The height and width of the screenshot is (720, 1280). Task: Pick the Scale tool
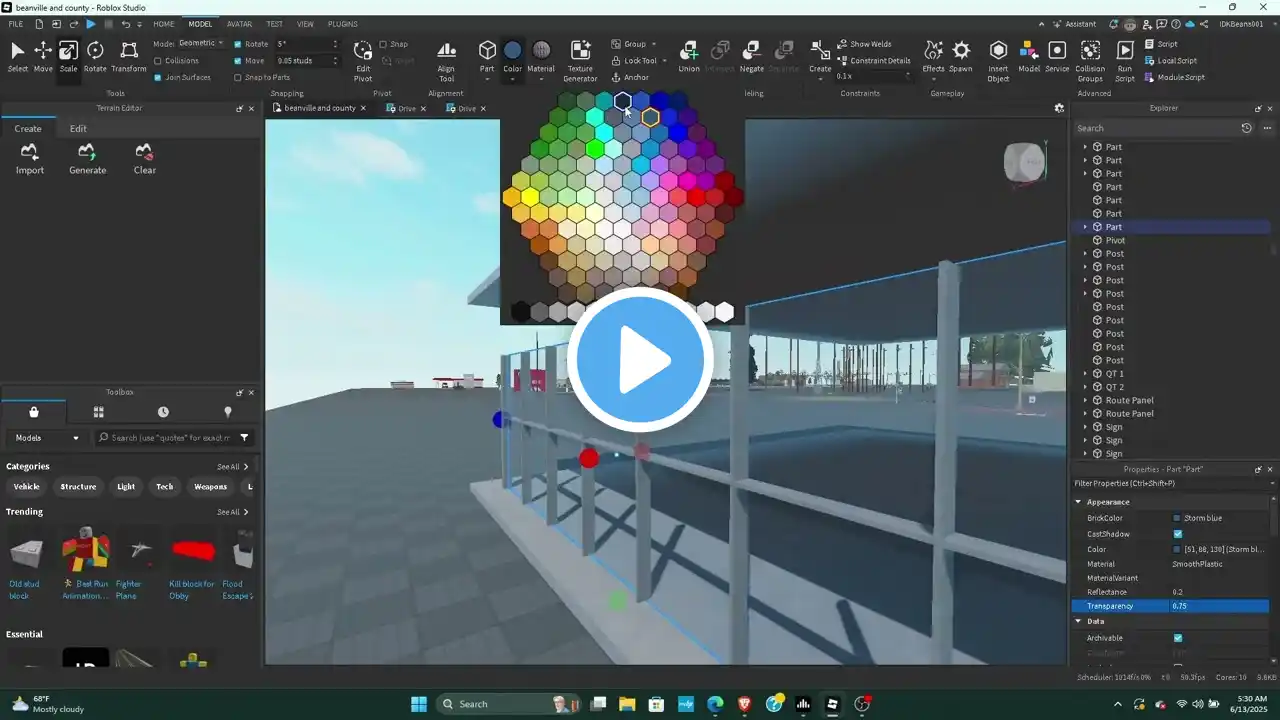coord(68,57)
